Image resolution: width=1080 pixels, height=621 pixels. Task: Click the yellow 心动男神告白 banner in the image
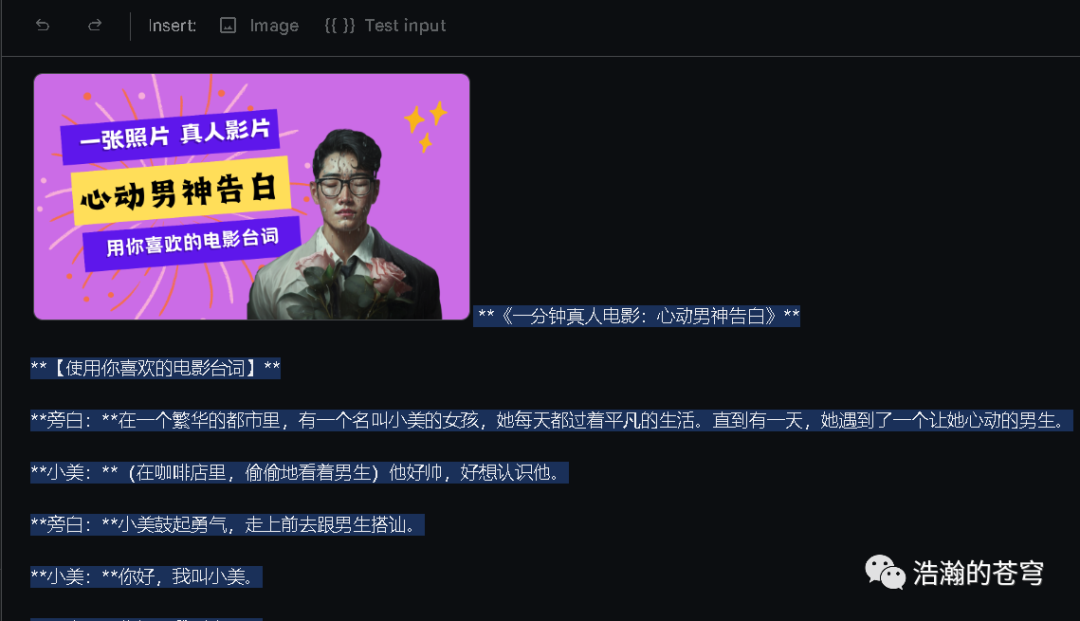pyautogui.click(x=180, y=191)
